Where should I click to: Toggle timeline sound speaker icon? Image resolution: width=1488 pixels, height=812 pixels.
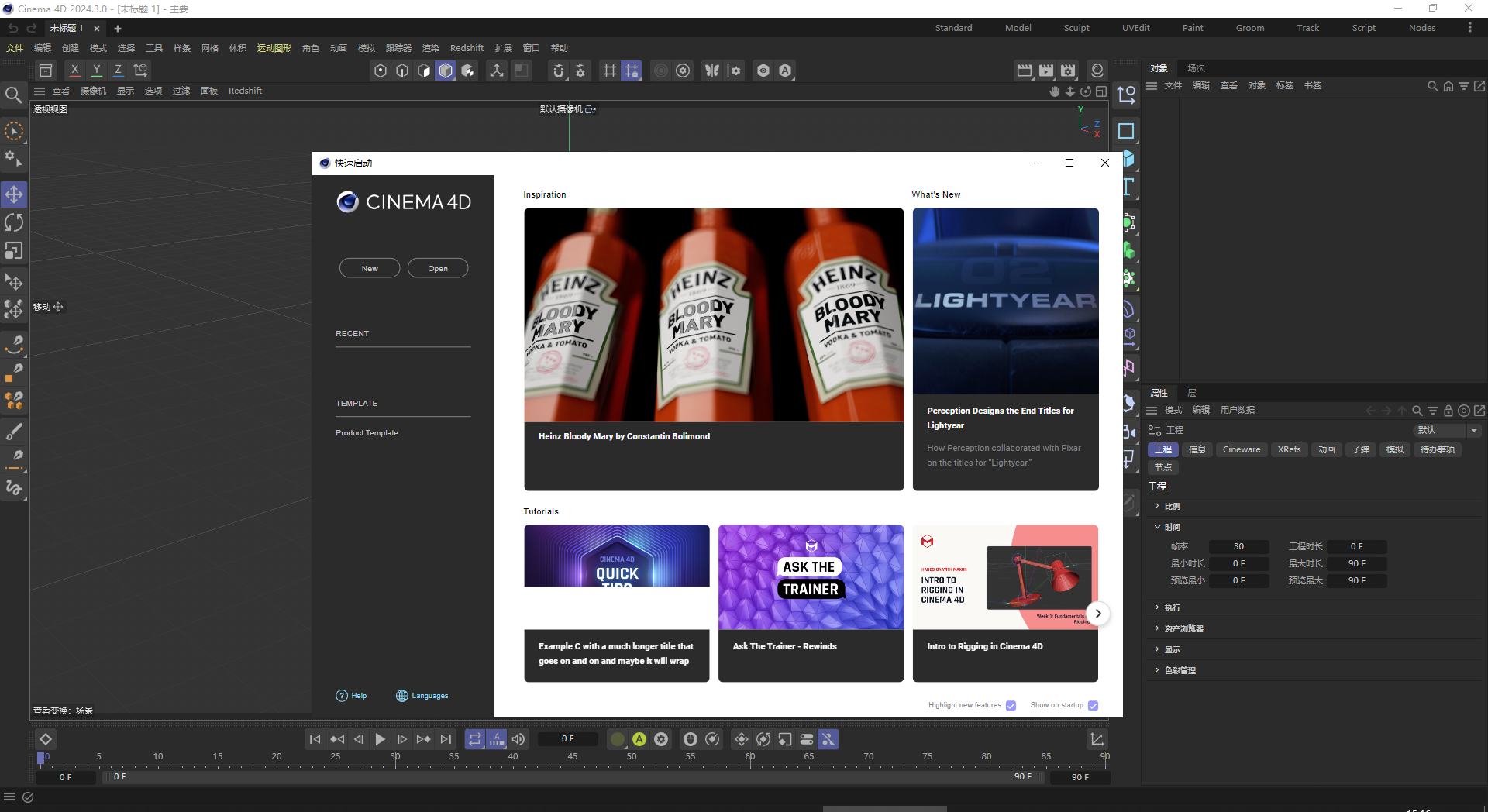click(518, 739)
